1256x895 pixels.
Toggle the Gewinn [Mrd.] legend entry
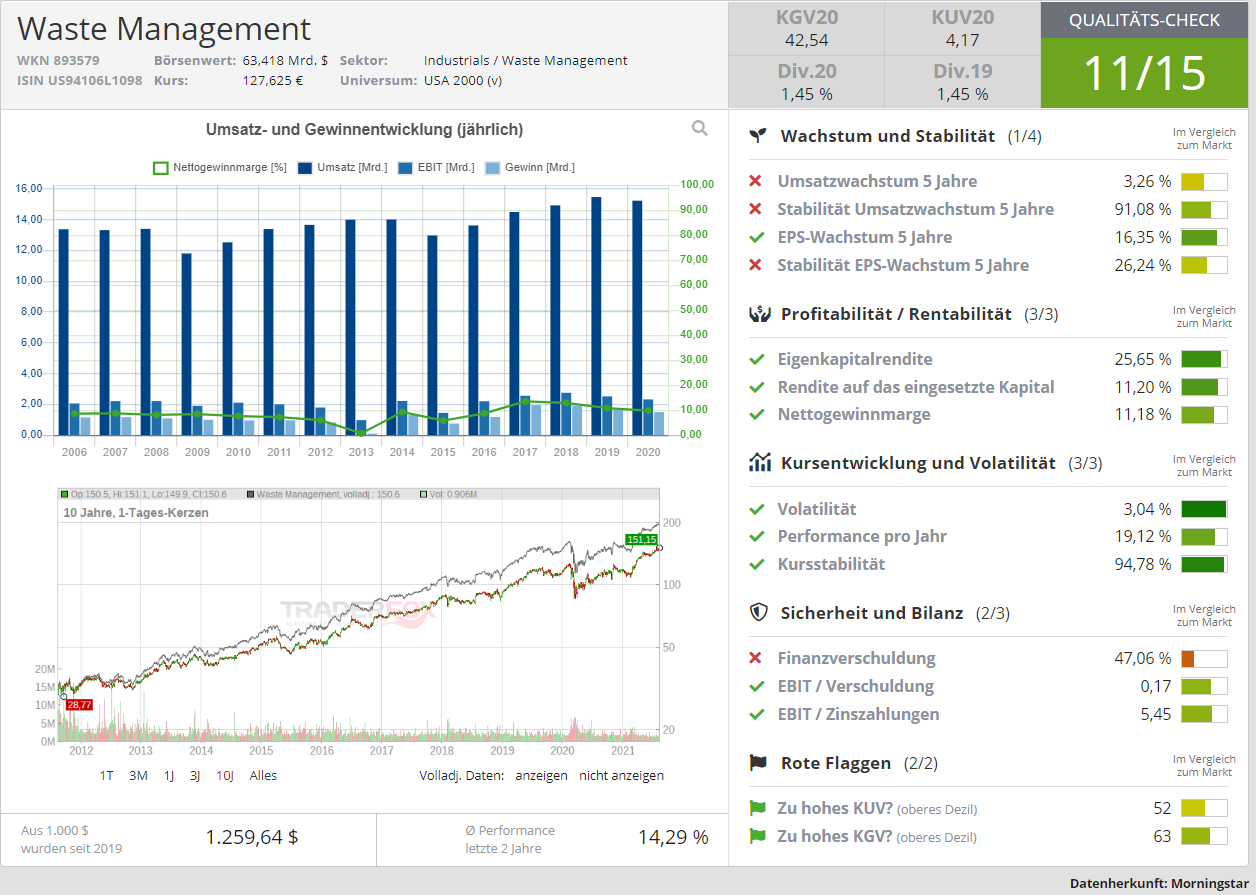530,168
